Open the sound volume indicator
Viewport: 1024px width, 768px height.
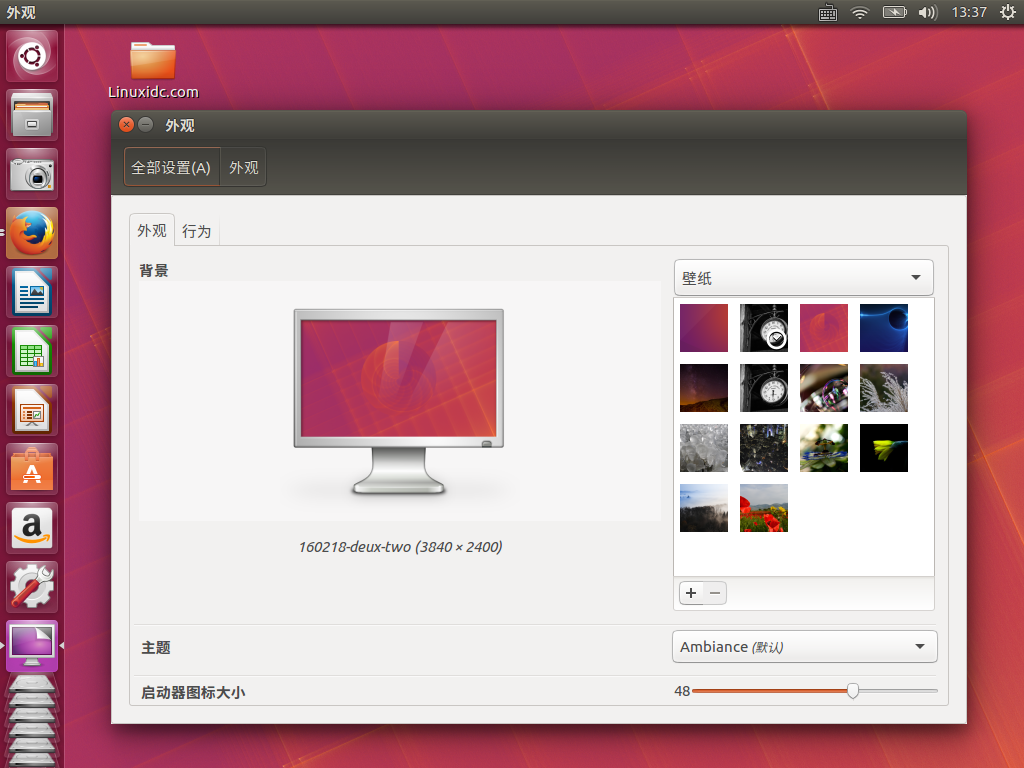click(x=927, y=12)
